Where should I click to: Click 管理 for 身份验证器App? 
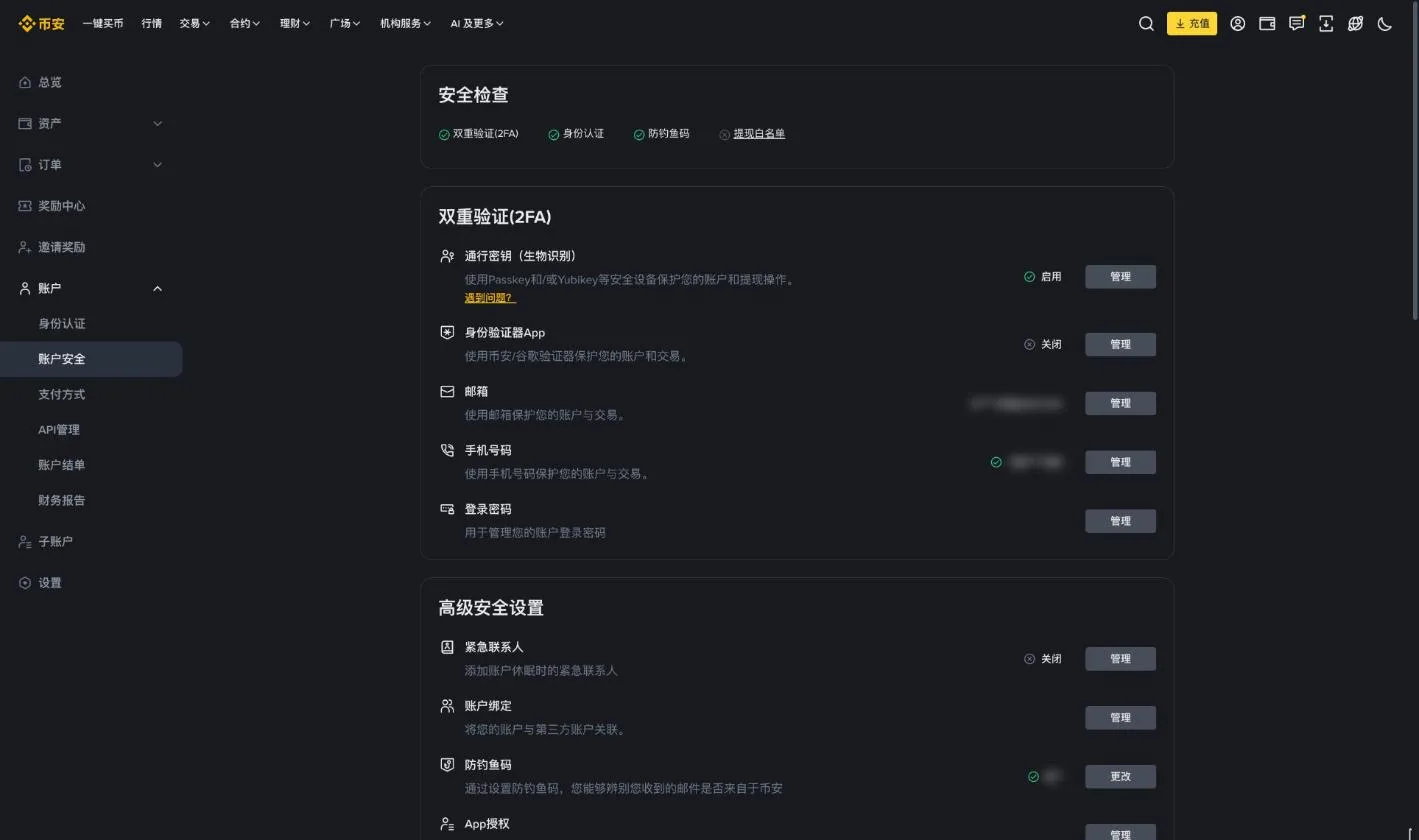[1120, 344]
